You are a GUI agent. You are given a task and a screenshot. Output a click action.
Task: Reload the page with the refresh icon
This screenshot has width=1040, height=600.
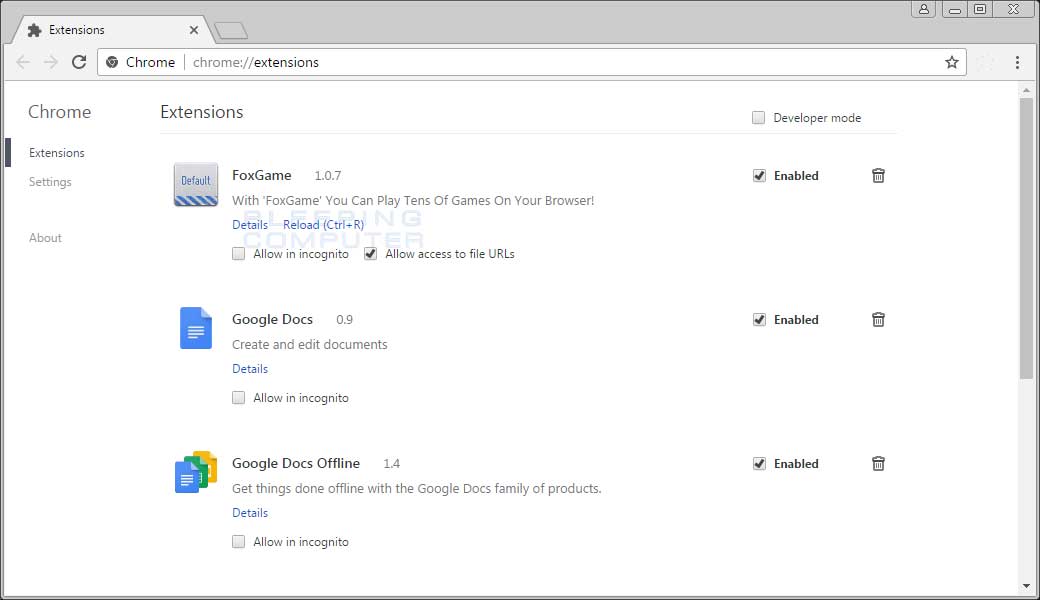tap(79, 62)
